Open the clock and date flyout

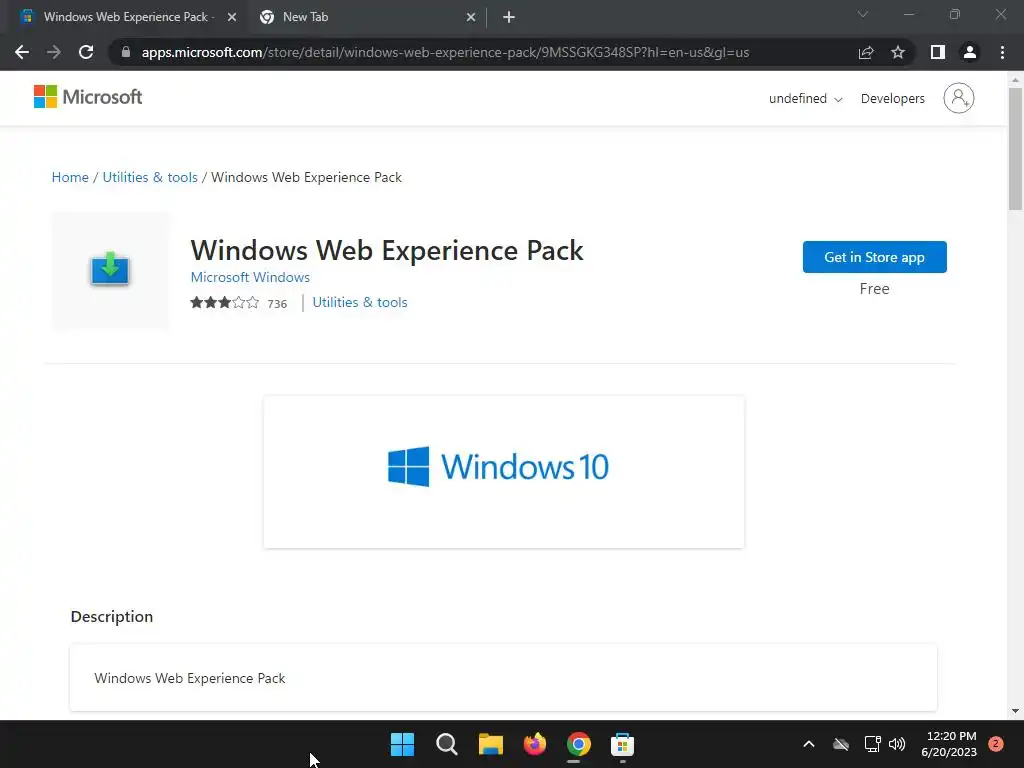coord(949,744)
